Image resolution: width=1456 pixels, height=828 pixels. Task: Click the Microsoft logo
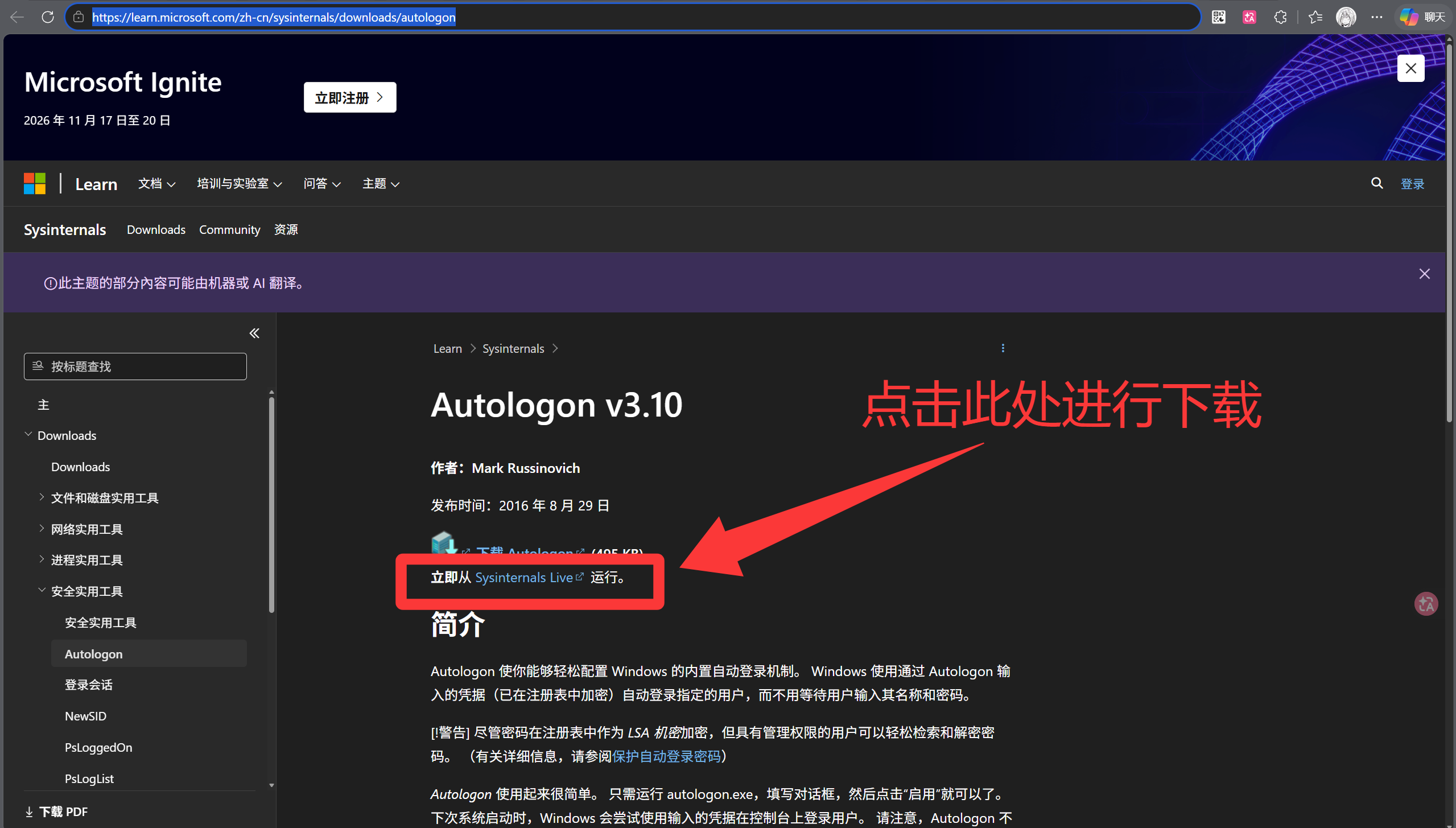pos(35,184)
